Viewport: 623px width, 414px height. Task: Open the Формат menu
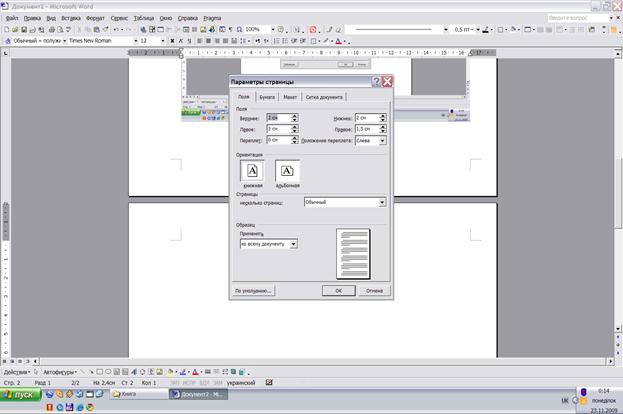click(x=95, y=18)
